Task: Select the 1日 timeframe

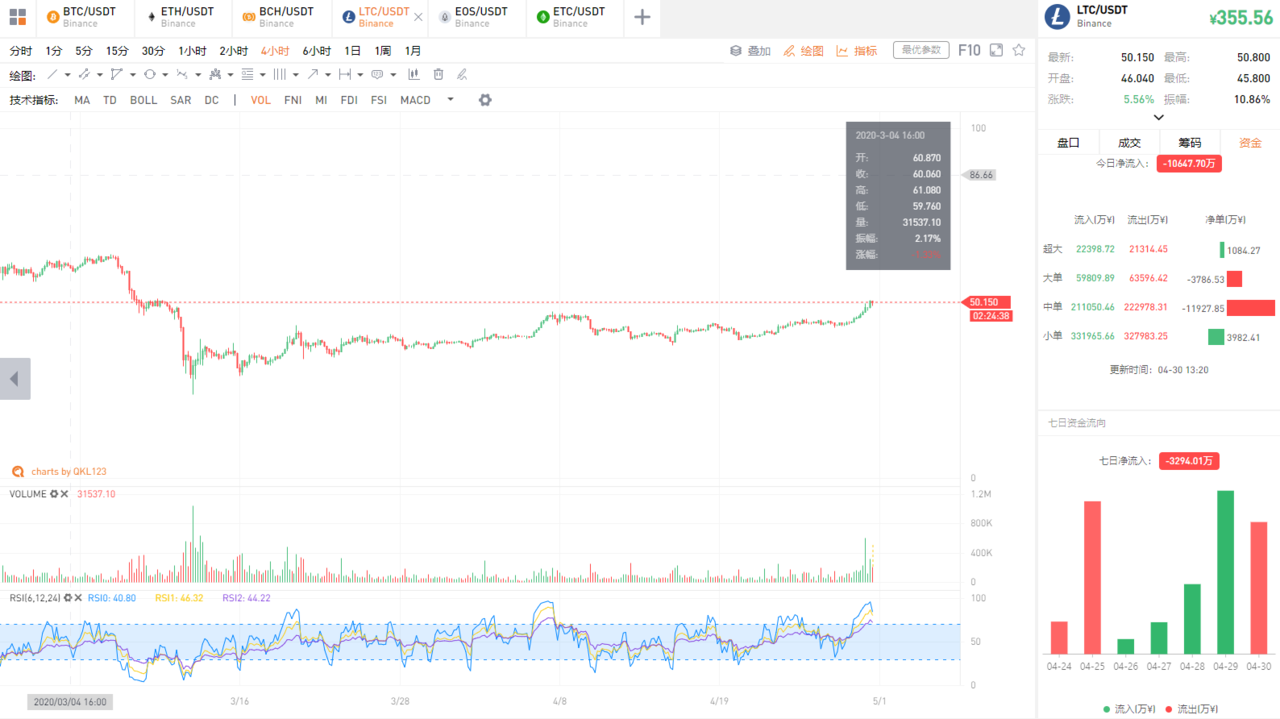Action: click(353, 51)
